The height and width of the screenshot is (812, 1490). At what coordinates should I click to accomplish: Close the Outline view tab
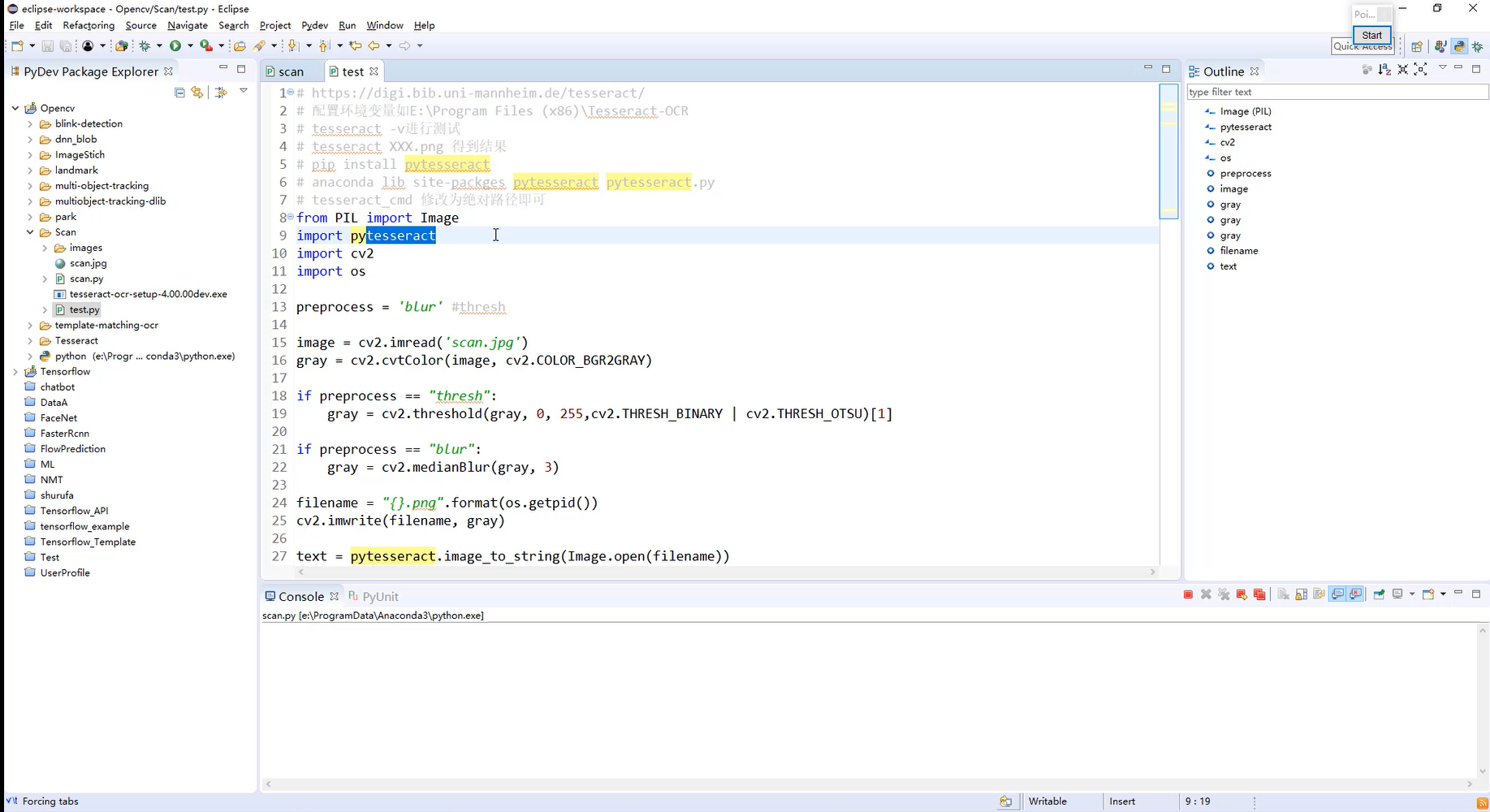pos(1255,71)
